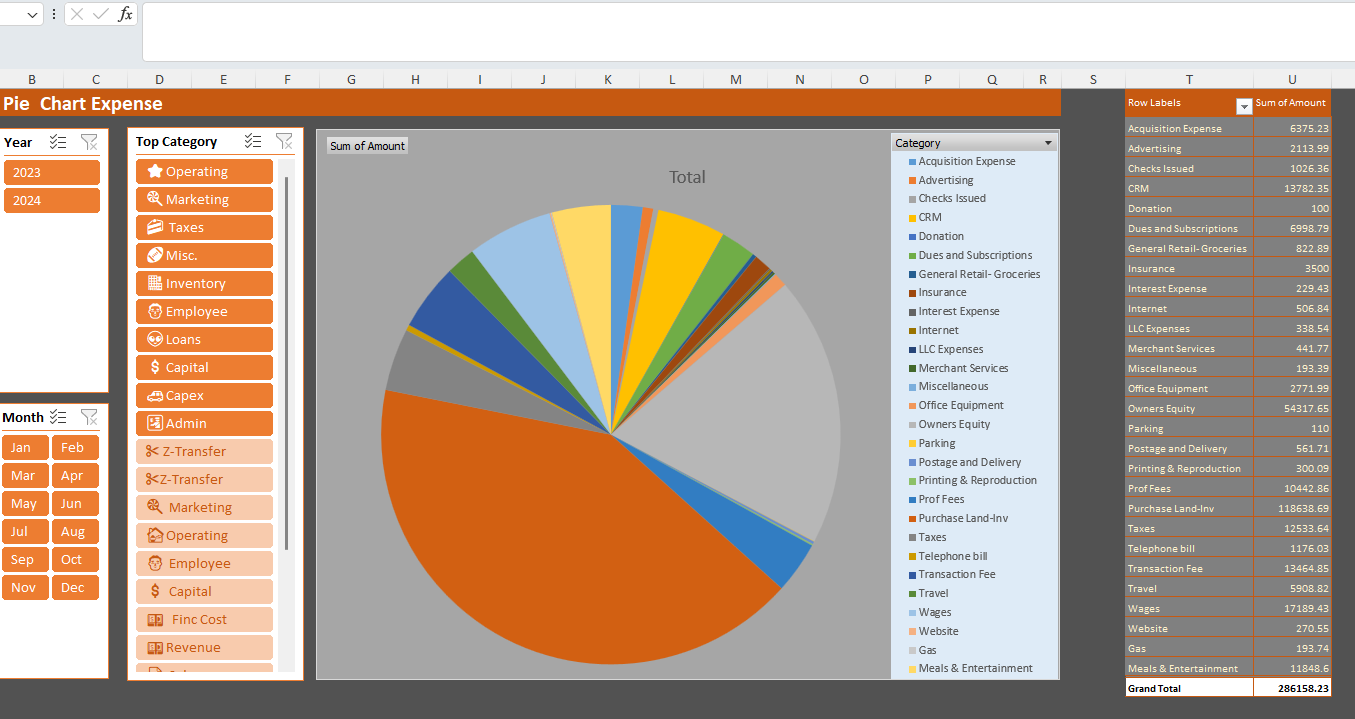Clear the filter on the Month slicer
This screenshot has height=719, width=1355.
coord(89,417)
